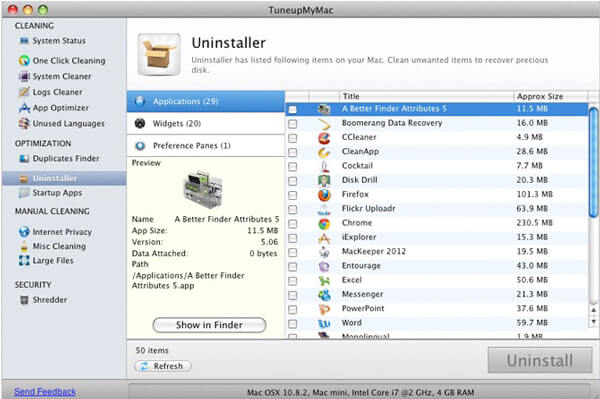Click the Uninstall button
The image size is (600, 399).
point(540,360)
